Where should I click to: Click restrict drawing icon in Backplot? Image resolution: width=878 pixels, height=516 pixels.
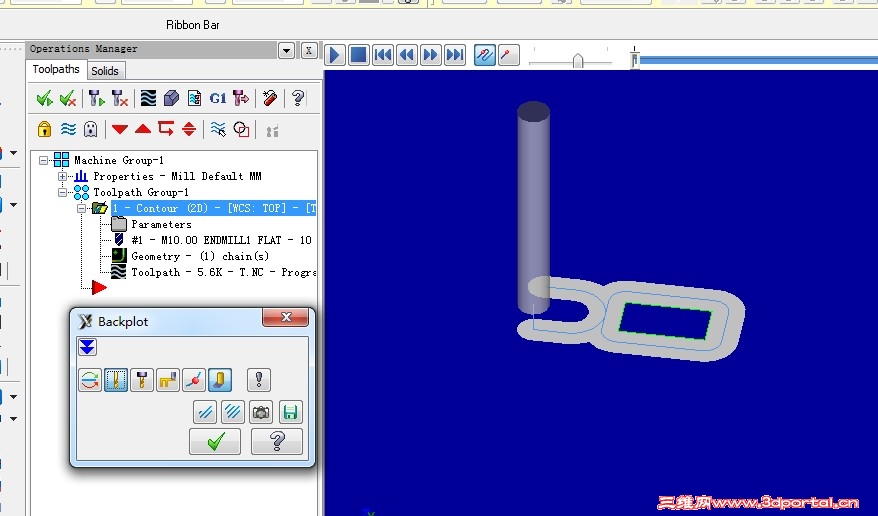point(205,412)
